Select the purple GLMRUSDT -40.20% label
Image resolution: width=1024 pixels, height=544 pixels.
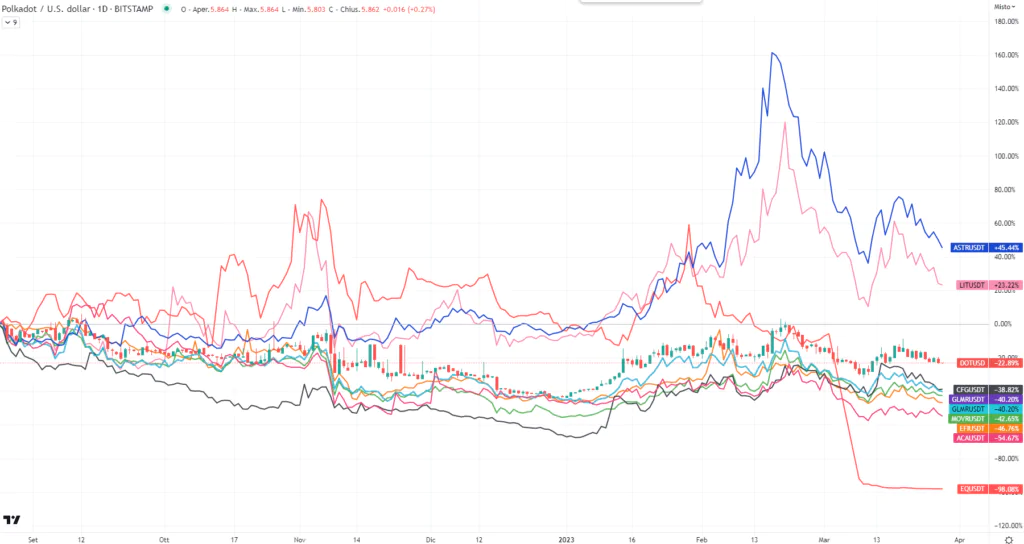tap(985, 399)
